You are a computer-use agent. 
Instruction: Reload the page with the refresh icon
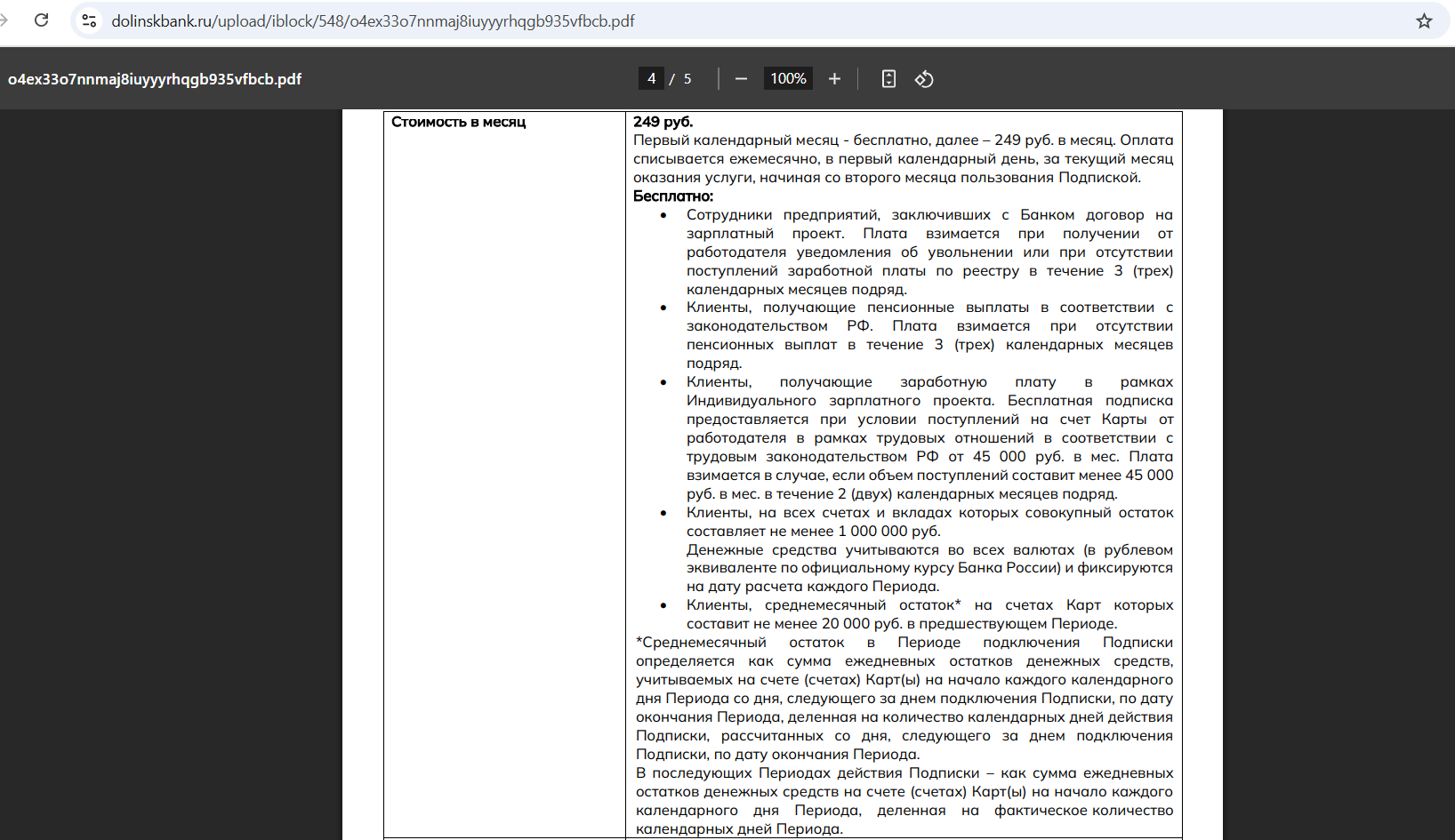pos(41,20)
